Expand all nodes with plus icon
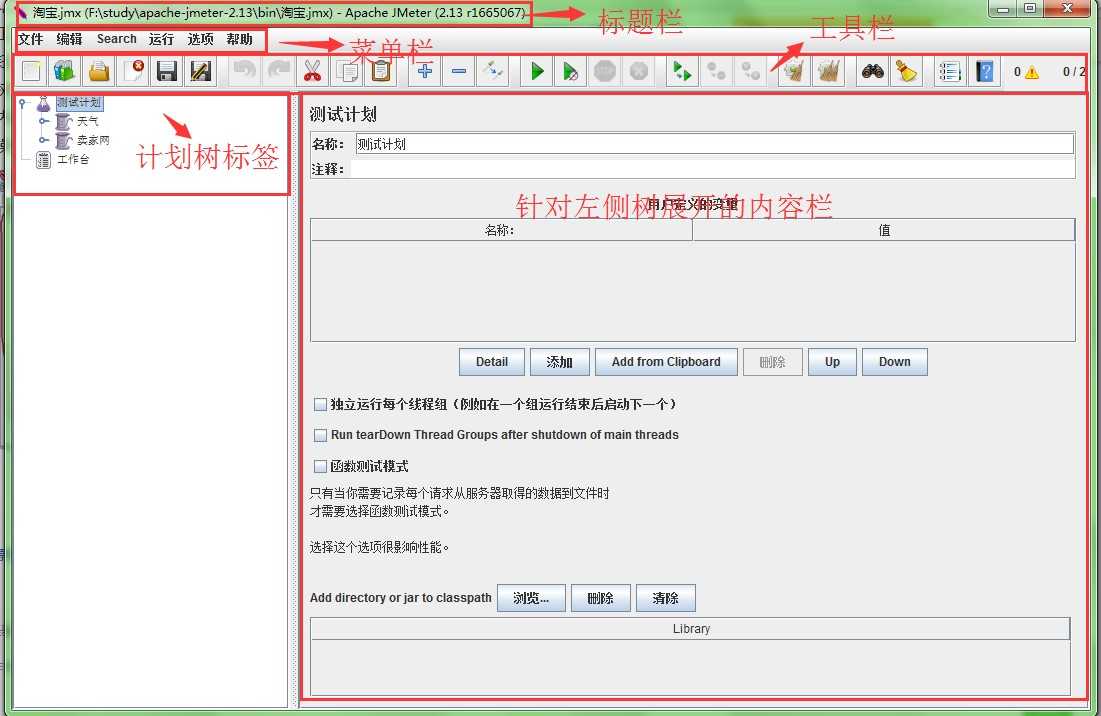 coord(425,71)
